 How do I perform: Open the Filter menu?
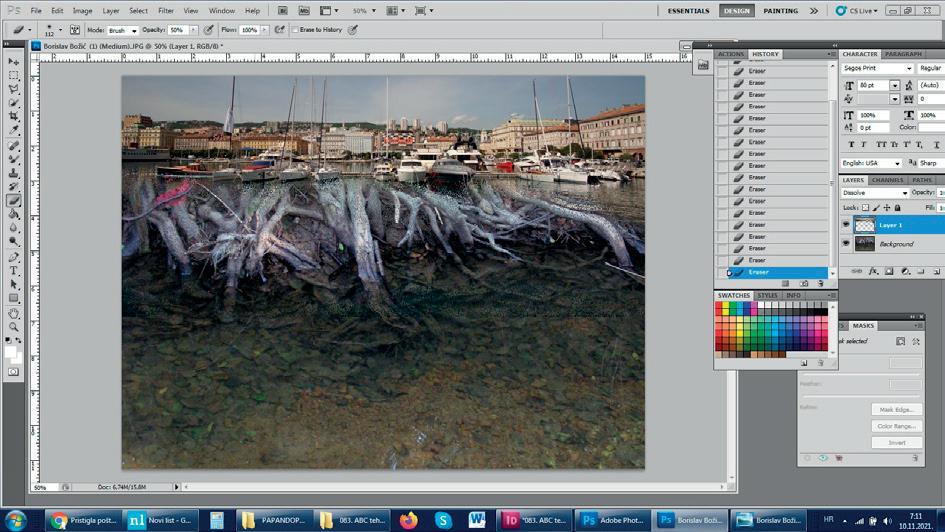pyautogui.click(x=166, y=11)
